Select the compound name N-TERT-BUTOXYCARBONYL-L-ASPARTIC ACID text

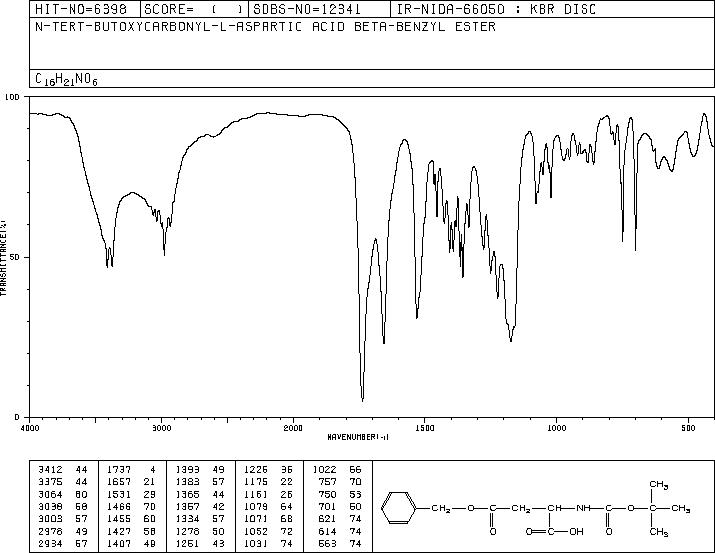190,27
